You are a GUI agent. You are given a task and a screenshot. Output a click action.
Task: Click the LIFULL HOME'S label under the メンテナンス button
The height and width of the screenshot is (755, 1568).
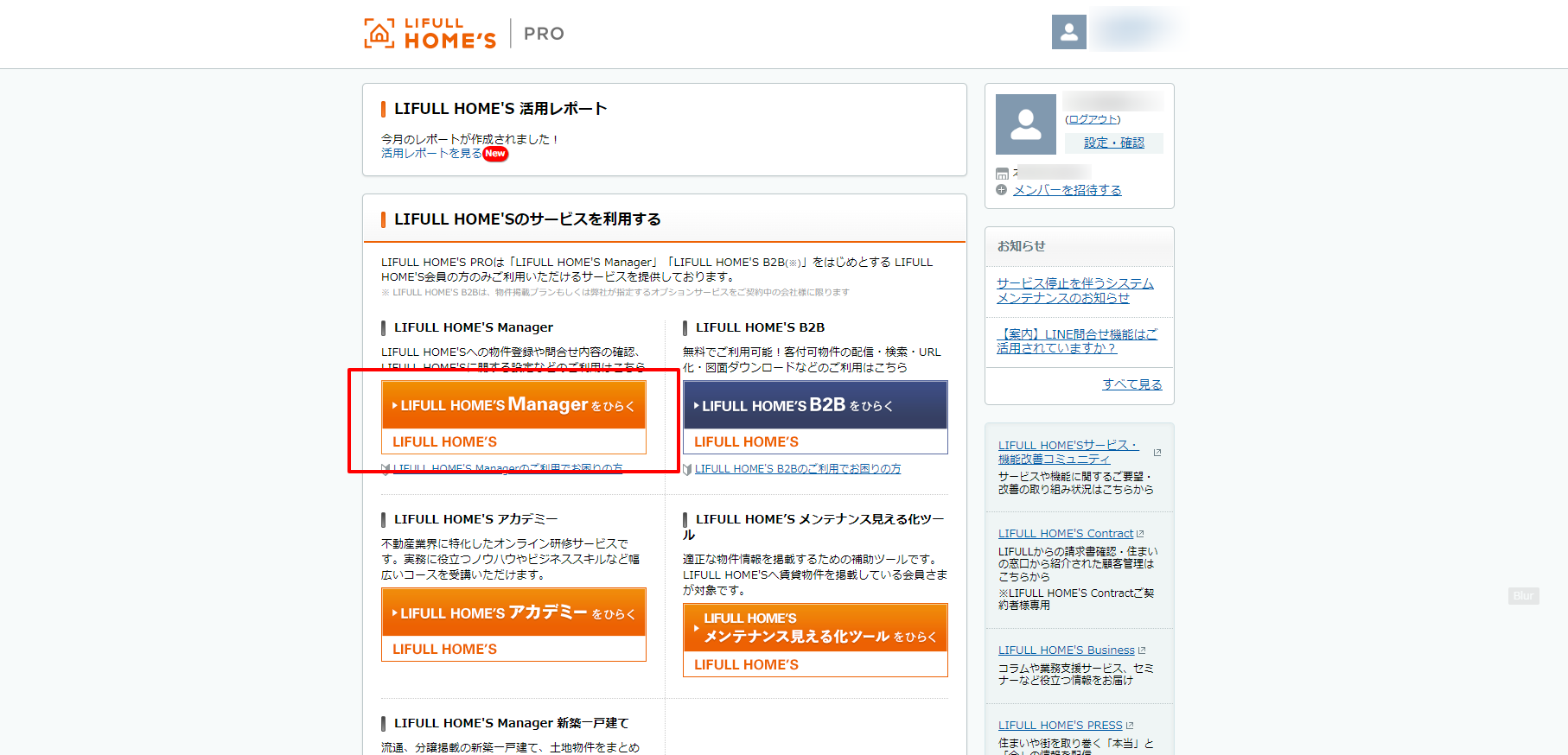(x=746, y=664)
